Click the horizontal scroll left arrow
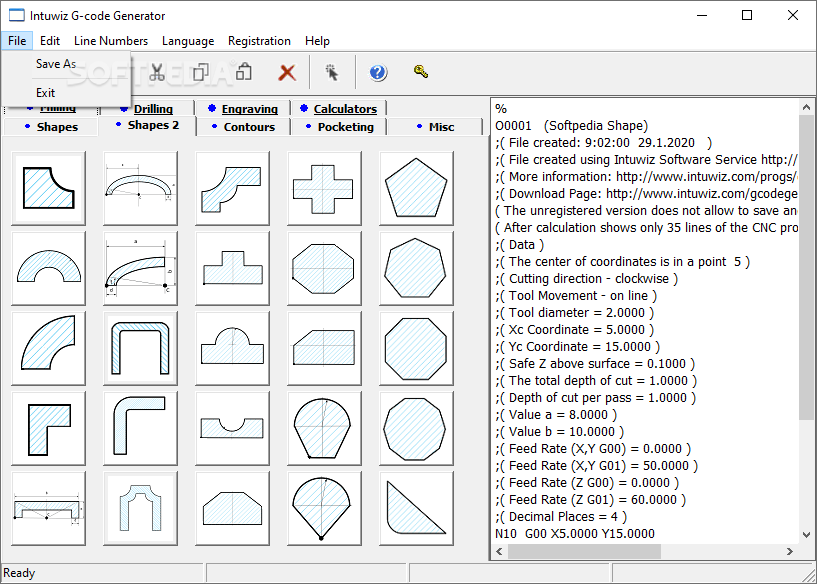817x584 pixels. [499, 551]
